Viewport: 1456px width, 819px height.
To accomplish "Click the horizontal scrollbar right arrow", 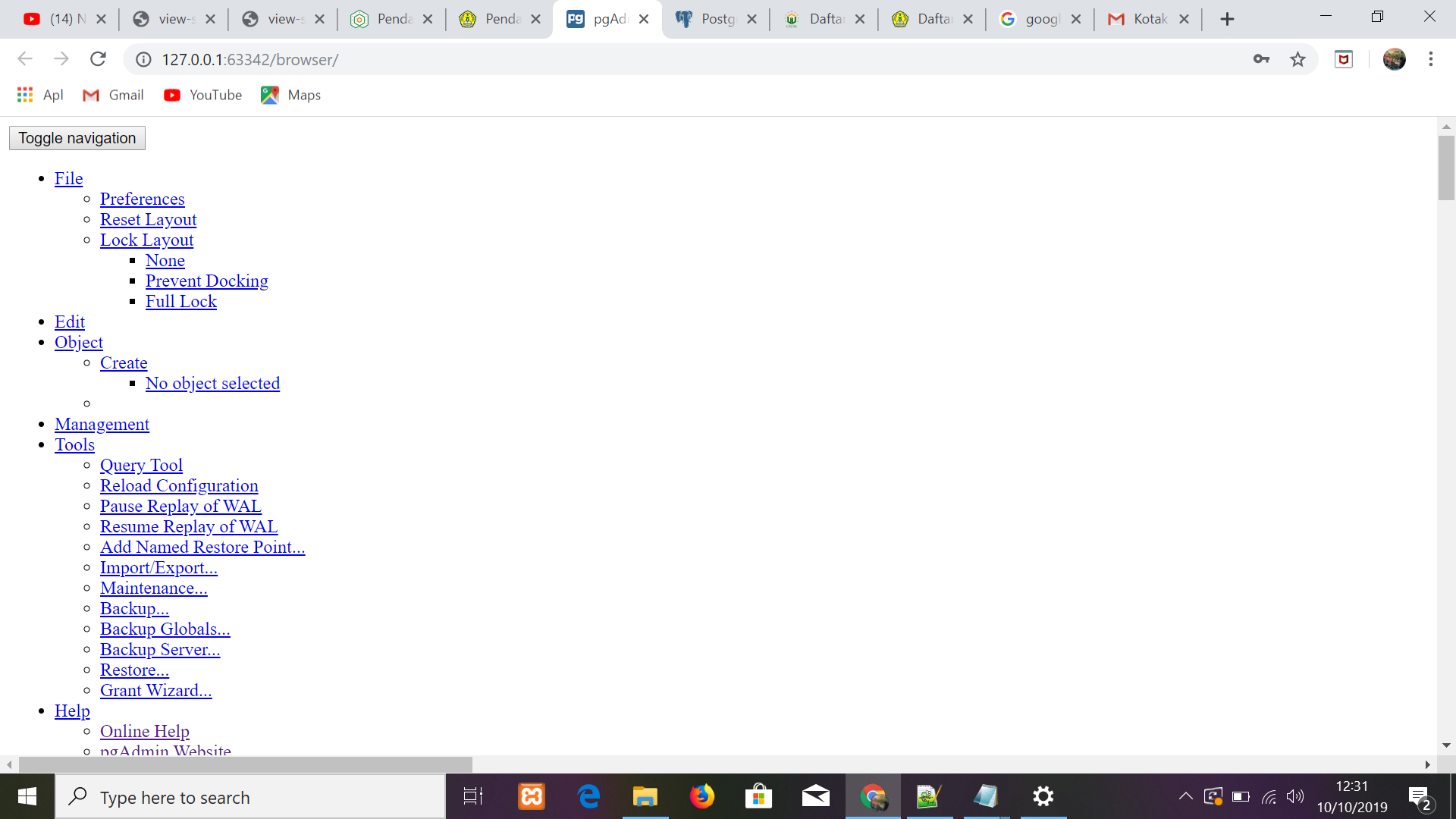I will pos(1427,764).
